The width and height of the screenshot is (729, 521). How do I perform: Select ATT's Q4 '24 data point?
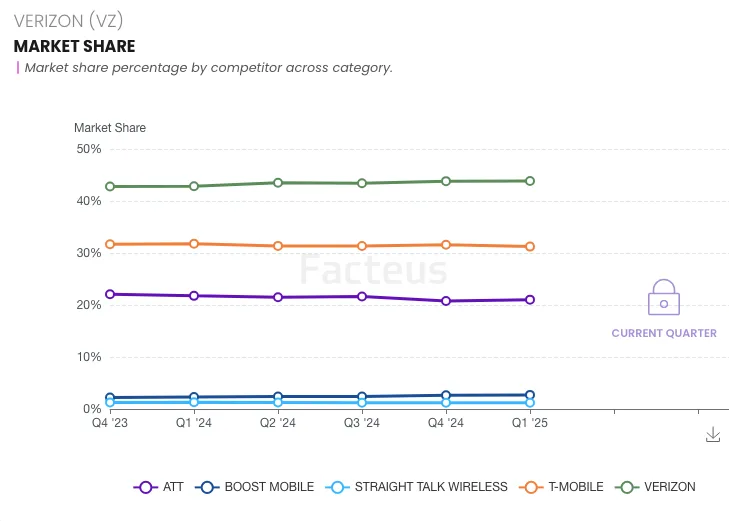pyautogui.click(x=446, y=301)
